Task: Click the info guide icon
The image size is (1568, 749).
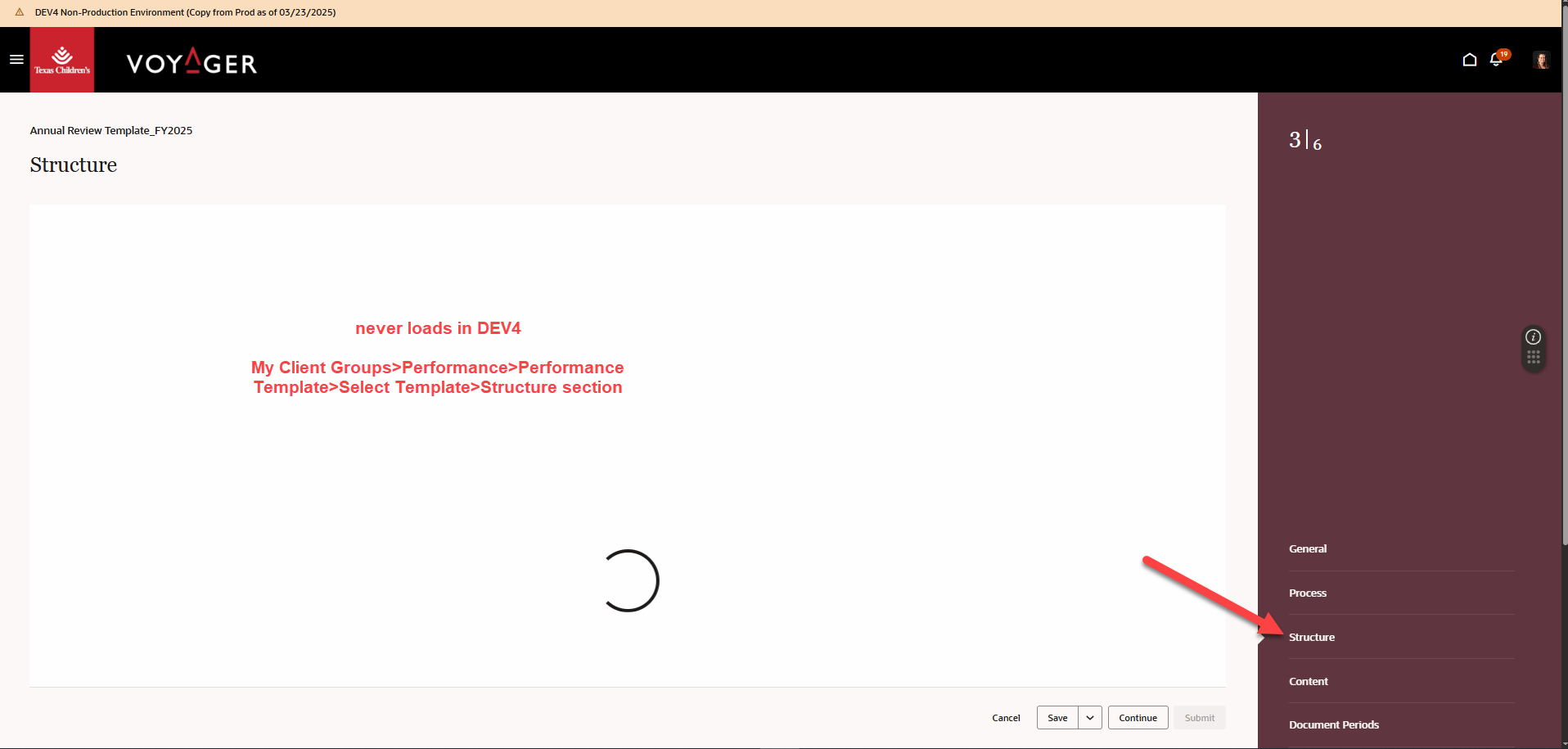Action: [1534, 336]
